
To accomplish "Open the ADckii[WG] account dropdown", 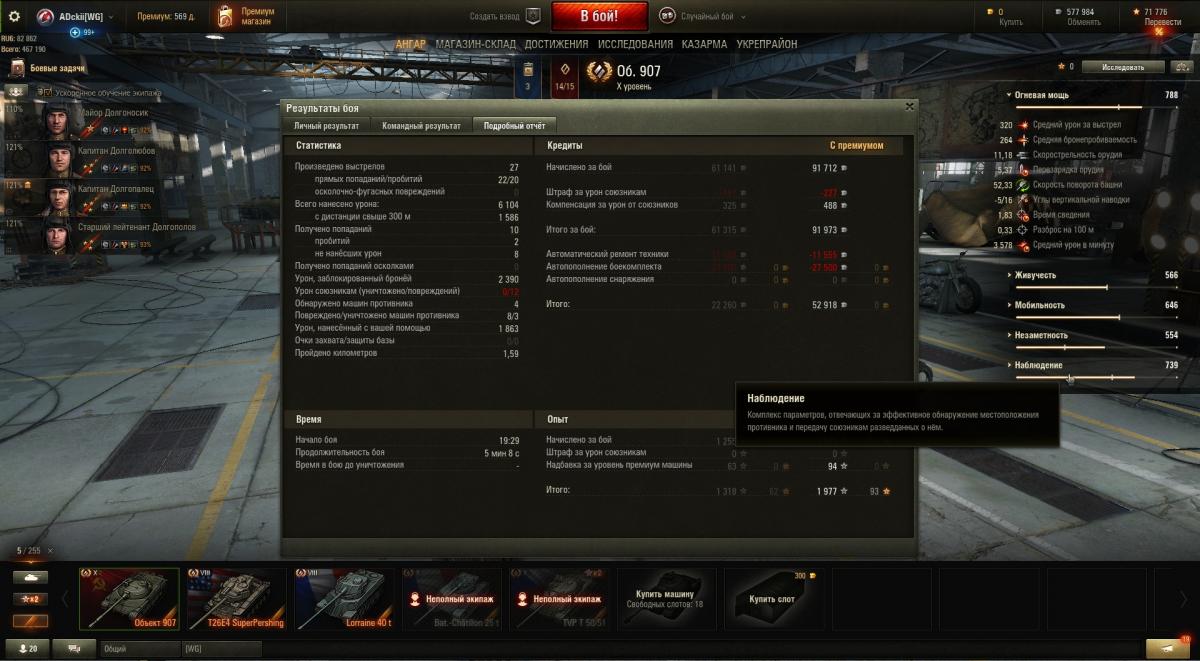I will (75, 16).
